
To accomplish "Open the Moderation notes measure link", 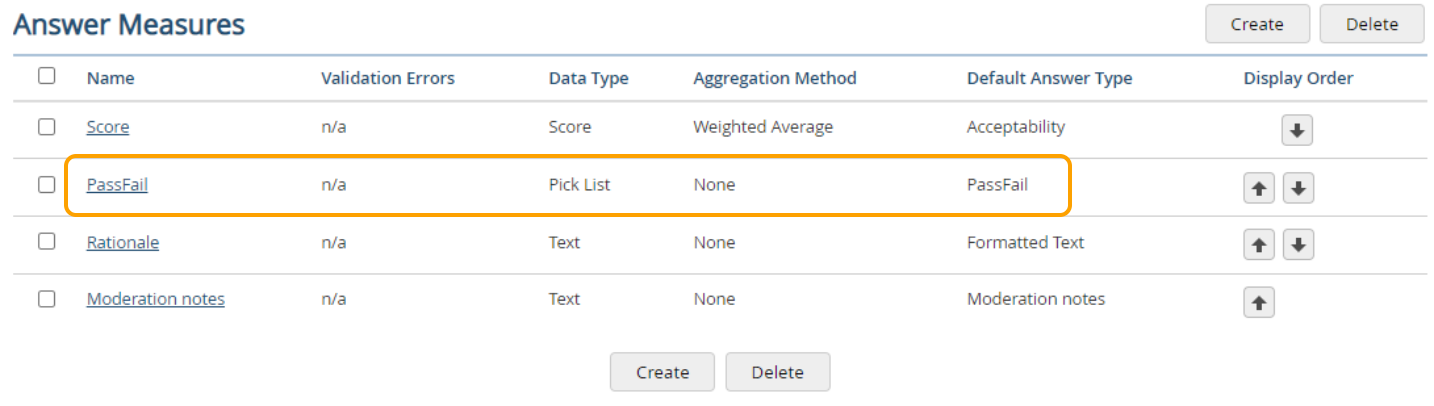I will 156,299.
